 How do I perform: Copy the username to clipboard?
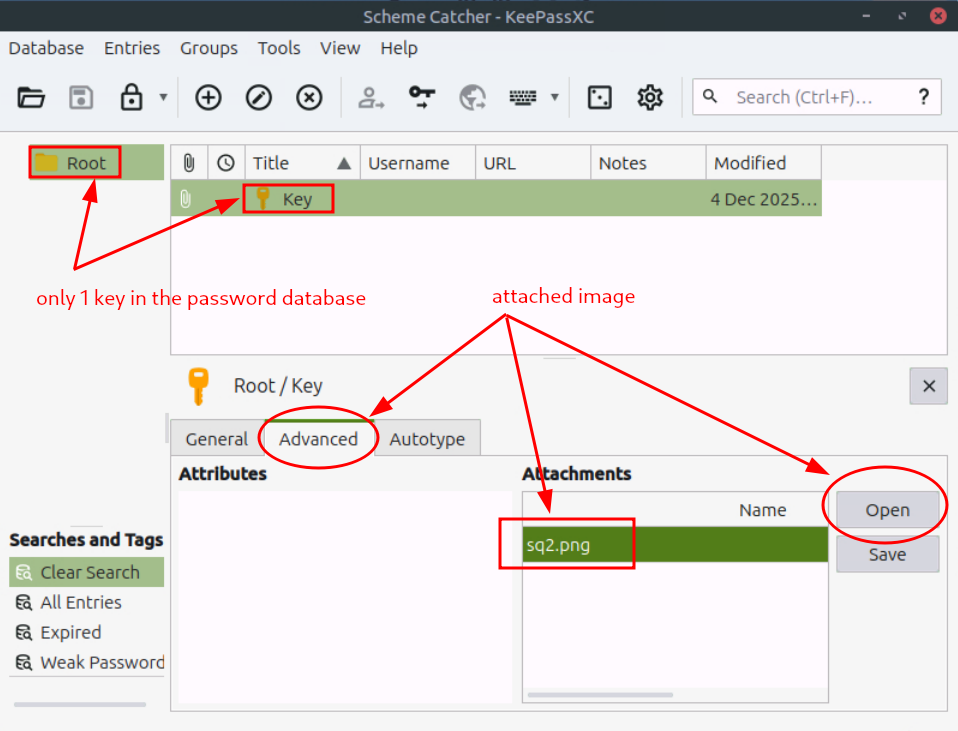pos(371,97)
